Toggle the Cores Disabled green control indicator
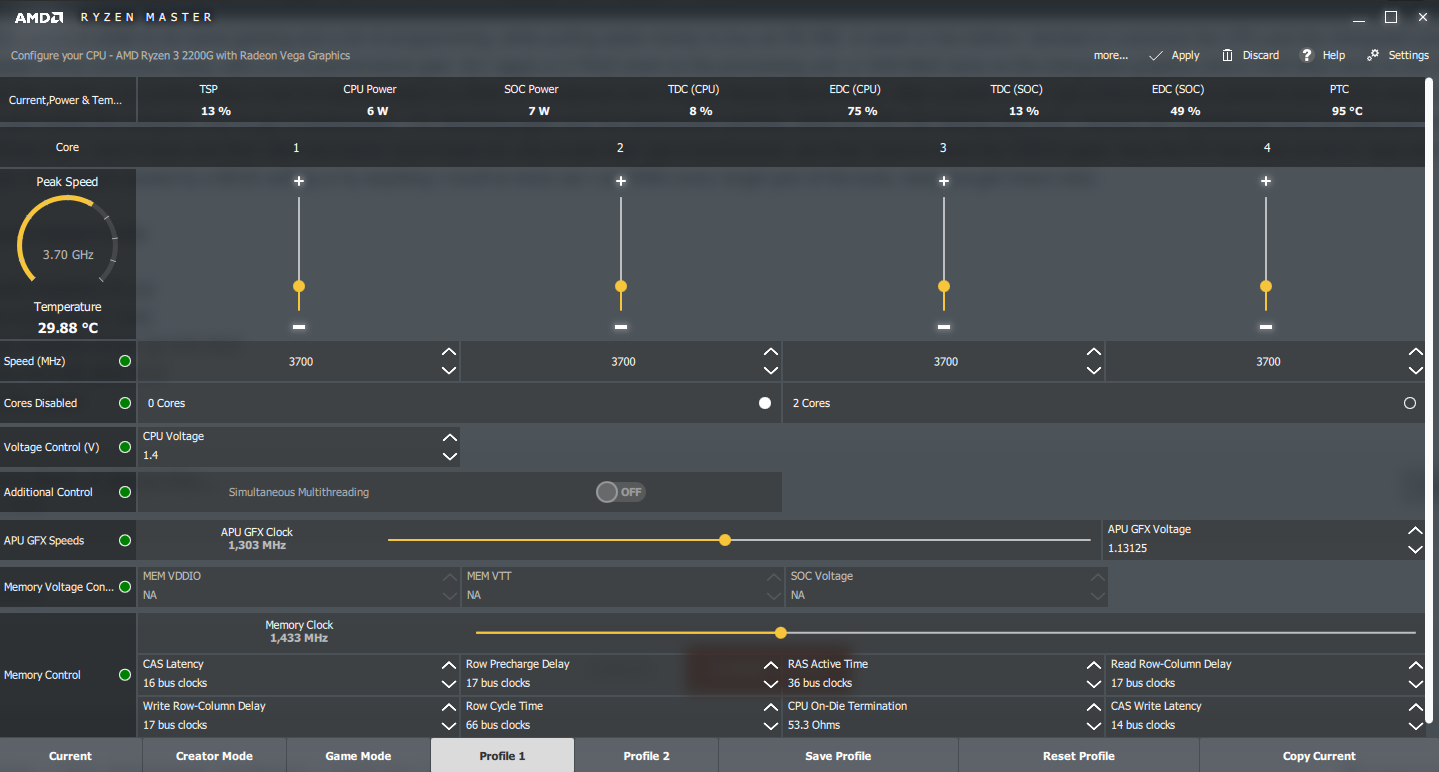Screen dimensions: 1439x772 125,403
